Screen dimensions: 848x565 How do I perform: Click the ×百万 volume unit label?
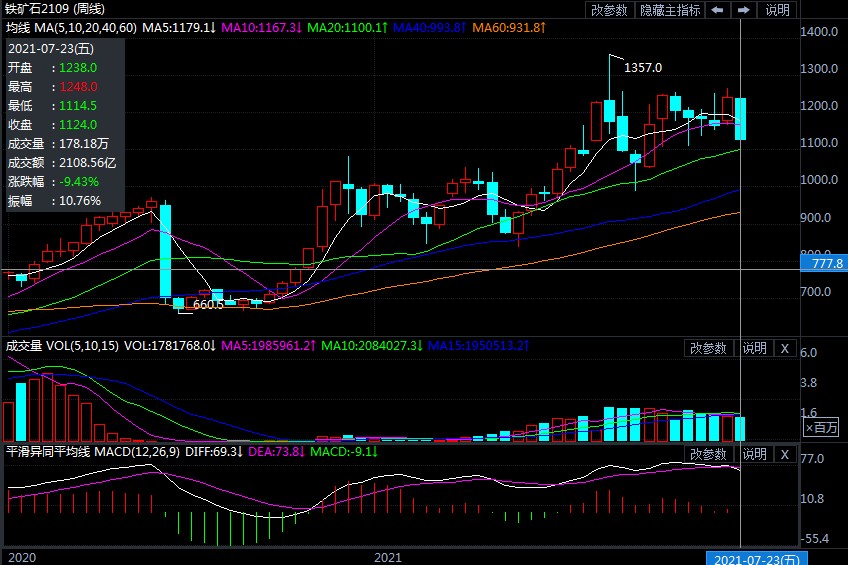point(822,427)
